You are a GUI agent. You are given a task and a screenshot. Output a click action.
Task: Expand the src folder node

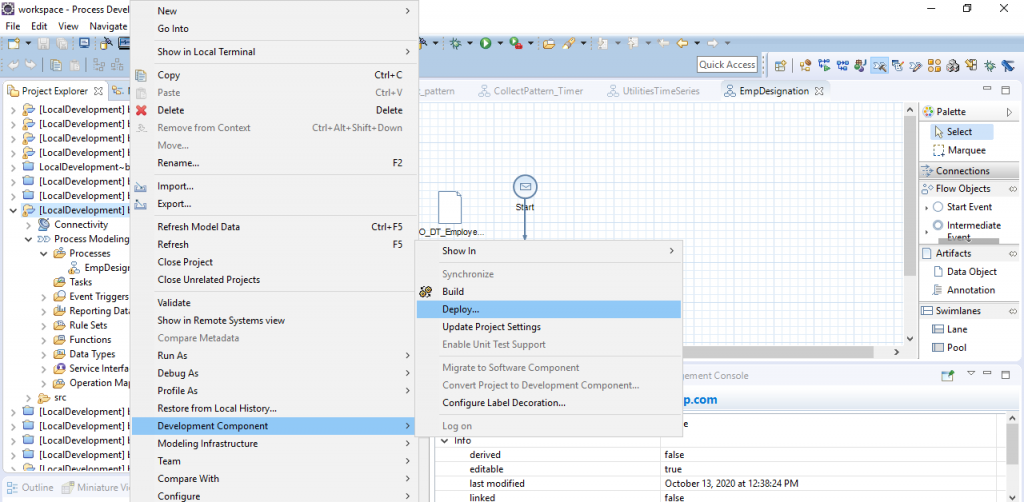coord(28,397)
